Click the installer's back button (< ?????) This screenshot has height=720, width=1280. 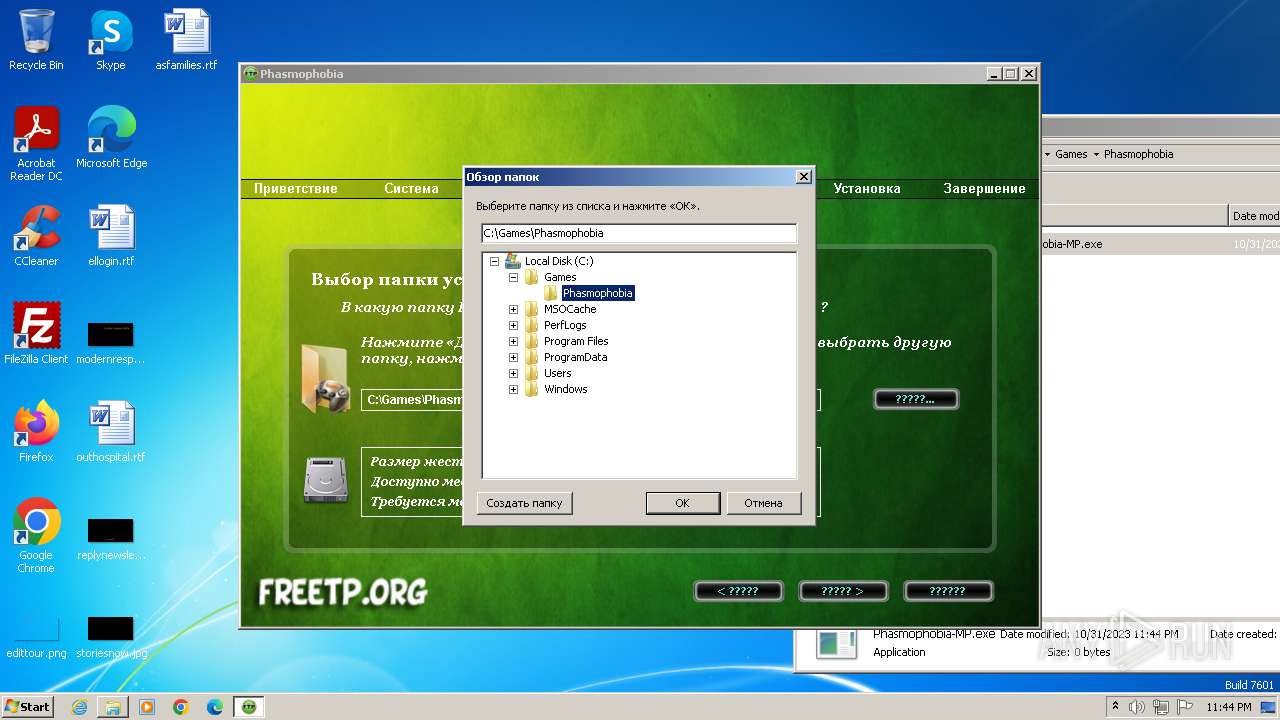click(738, 591)
